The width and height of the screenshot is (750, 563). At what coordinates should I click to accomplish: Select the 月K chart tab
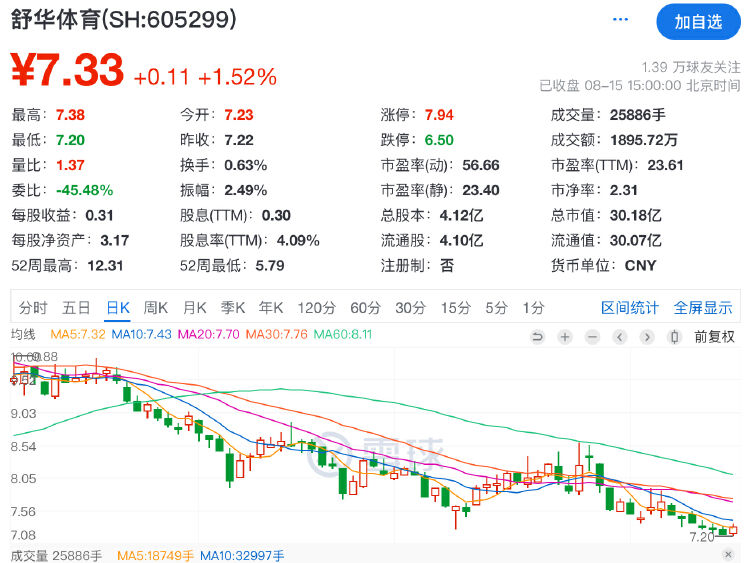pos(195,308)
